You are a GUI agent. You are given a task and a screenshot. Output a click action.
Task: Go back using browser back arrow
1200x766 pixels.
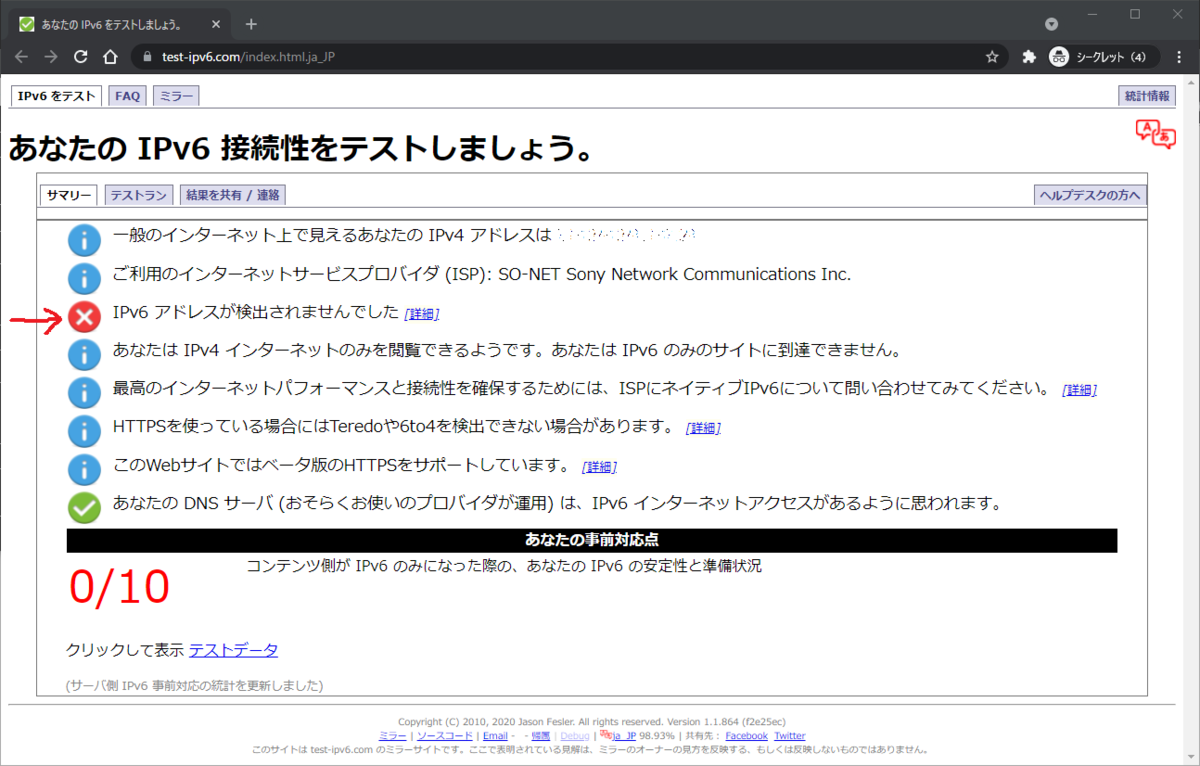22,57
